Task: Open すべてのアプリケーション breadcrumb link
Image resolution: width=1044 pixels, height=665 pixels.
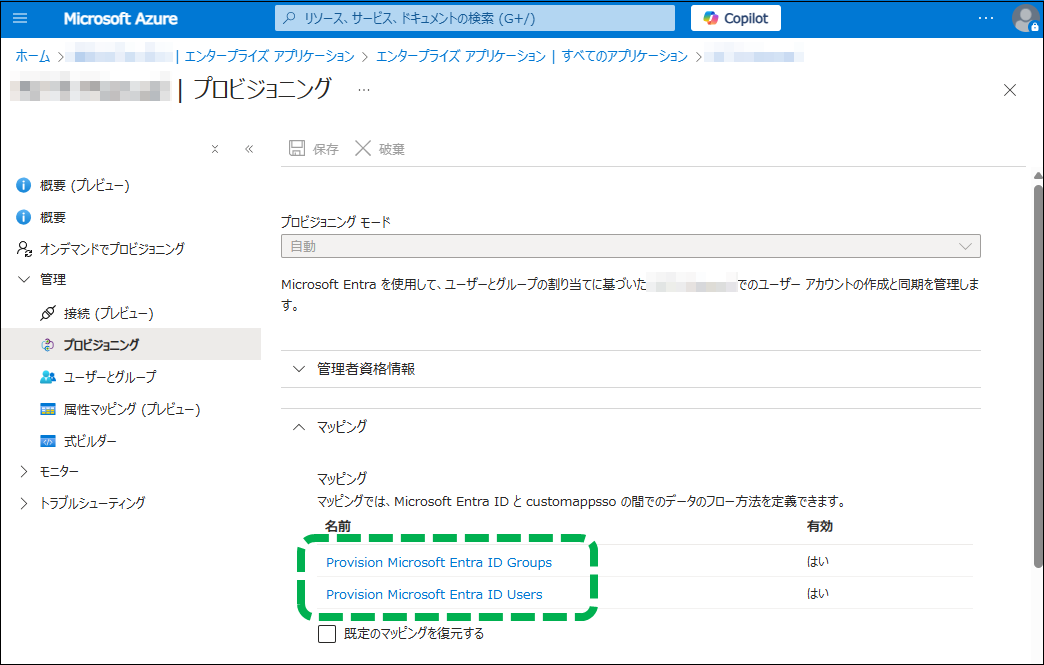Action: [625, 56]
